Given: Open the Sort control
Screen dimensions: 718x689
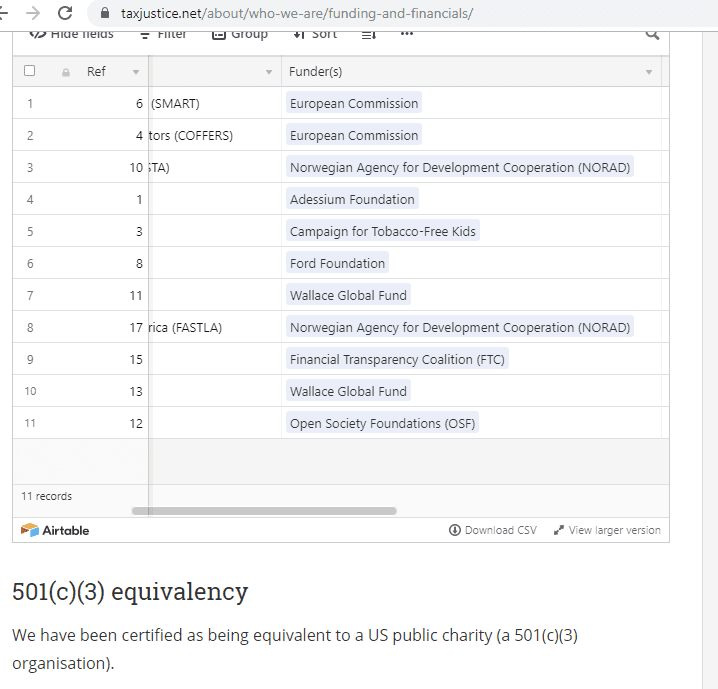Looking at the screenshot, I should pos(315,35).
